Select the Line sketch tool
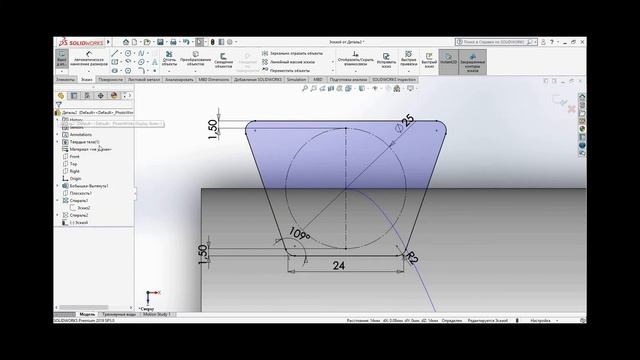 [x=115, y=53]
